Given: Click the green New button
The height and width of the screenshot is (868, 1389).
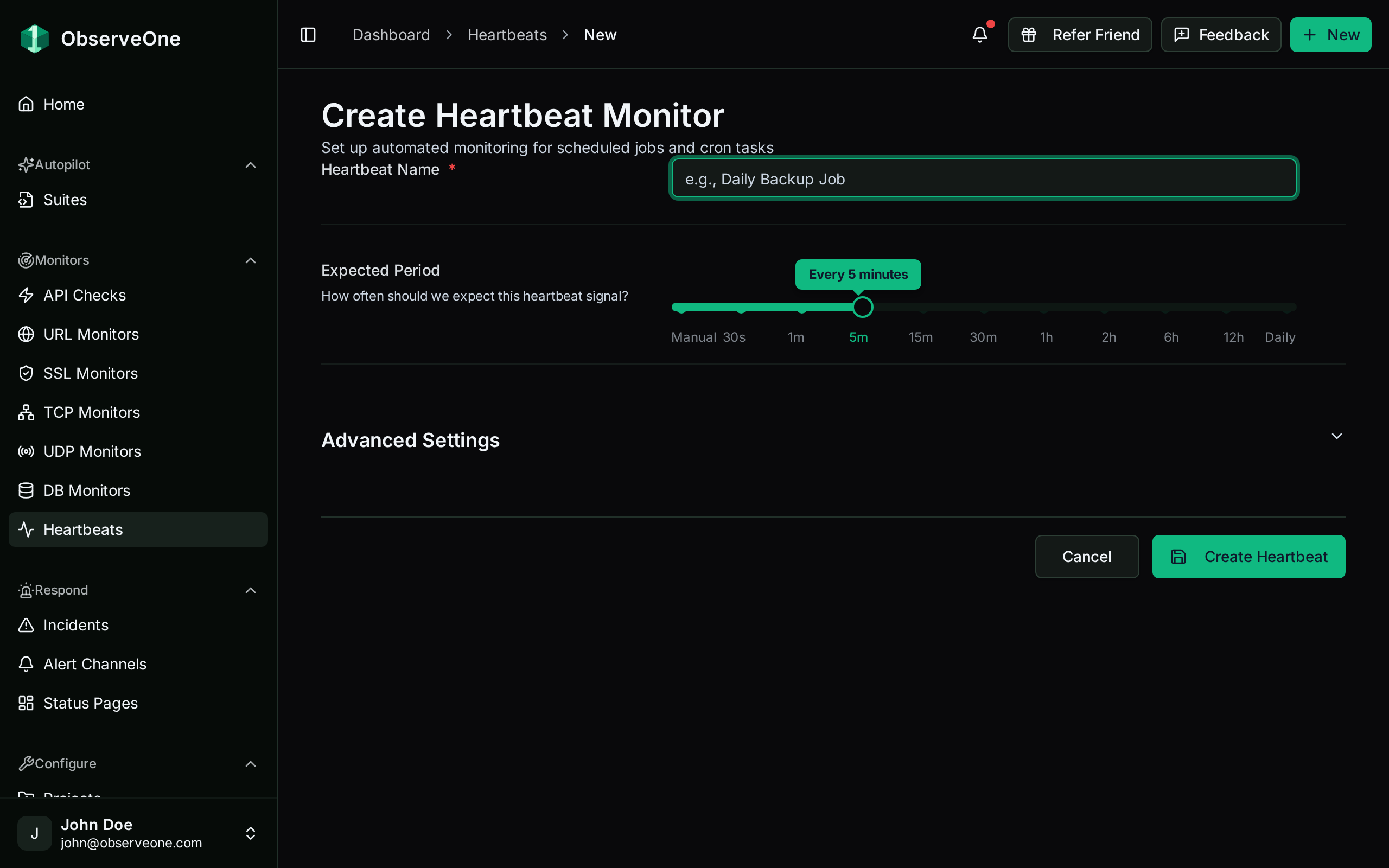Looking at the screenshot, I should (x=1330, y=35).
